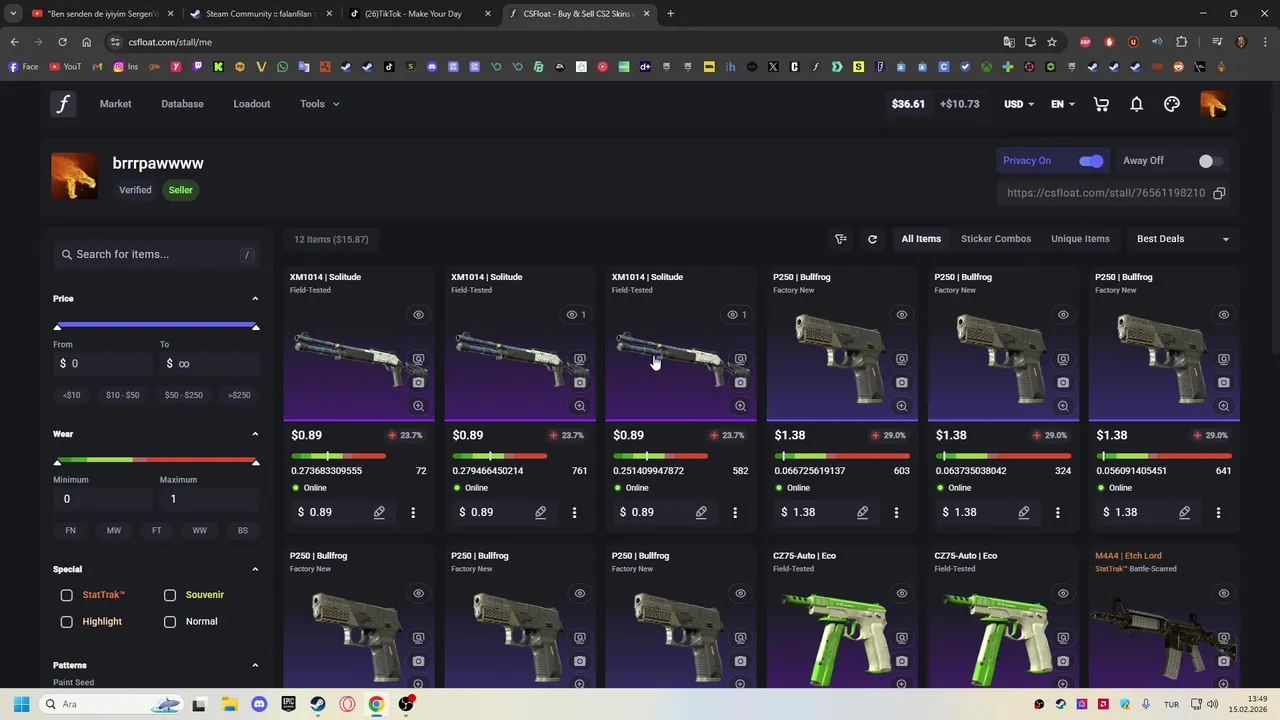Viewport: 1280px width, 720px height.
Task: Open the Tools dropdown menu
Action: [x=319, y=104]
